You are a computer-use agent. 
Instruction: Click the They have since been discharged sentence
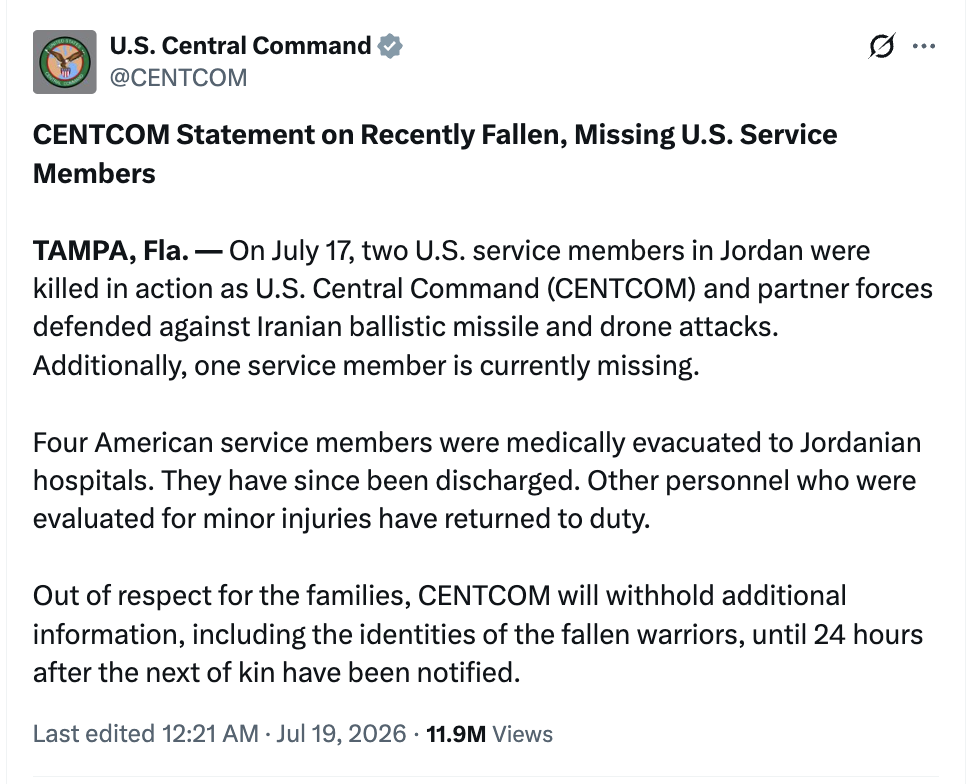371,481
